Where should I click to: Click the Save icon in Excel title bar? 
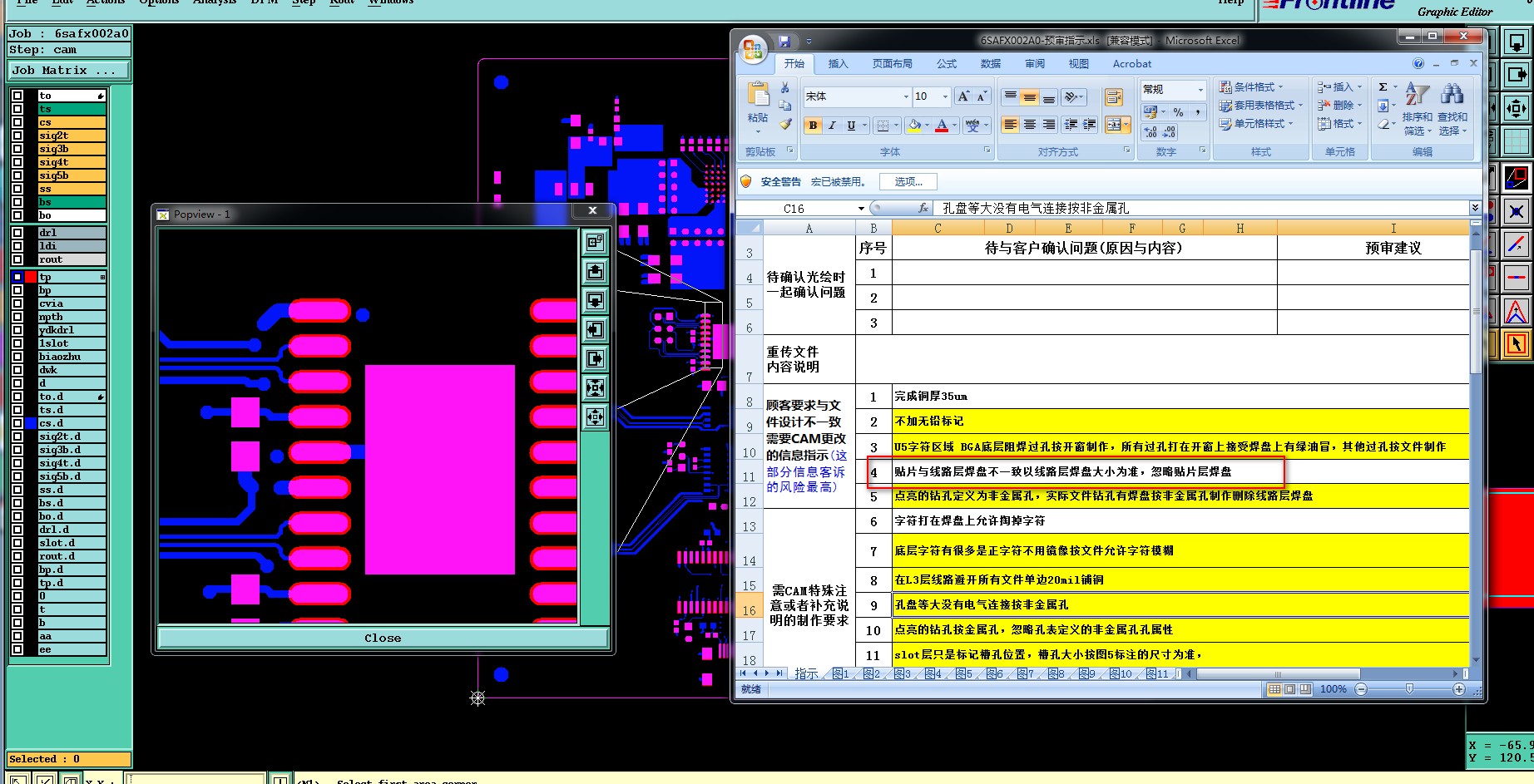[x=784, y=41]
